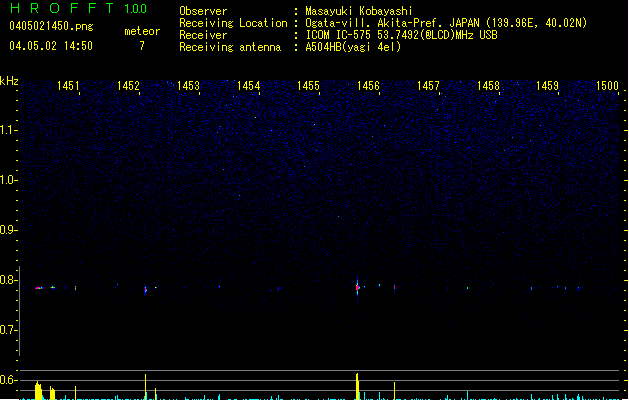Click the 0.8 kHz frequency label
Screen dimensions: 629x400
[x=8, y=280]
